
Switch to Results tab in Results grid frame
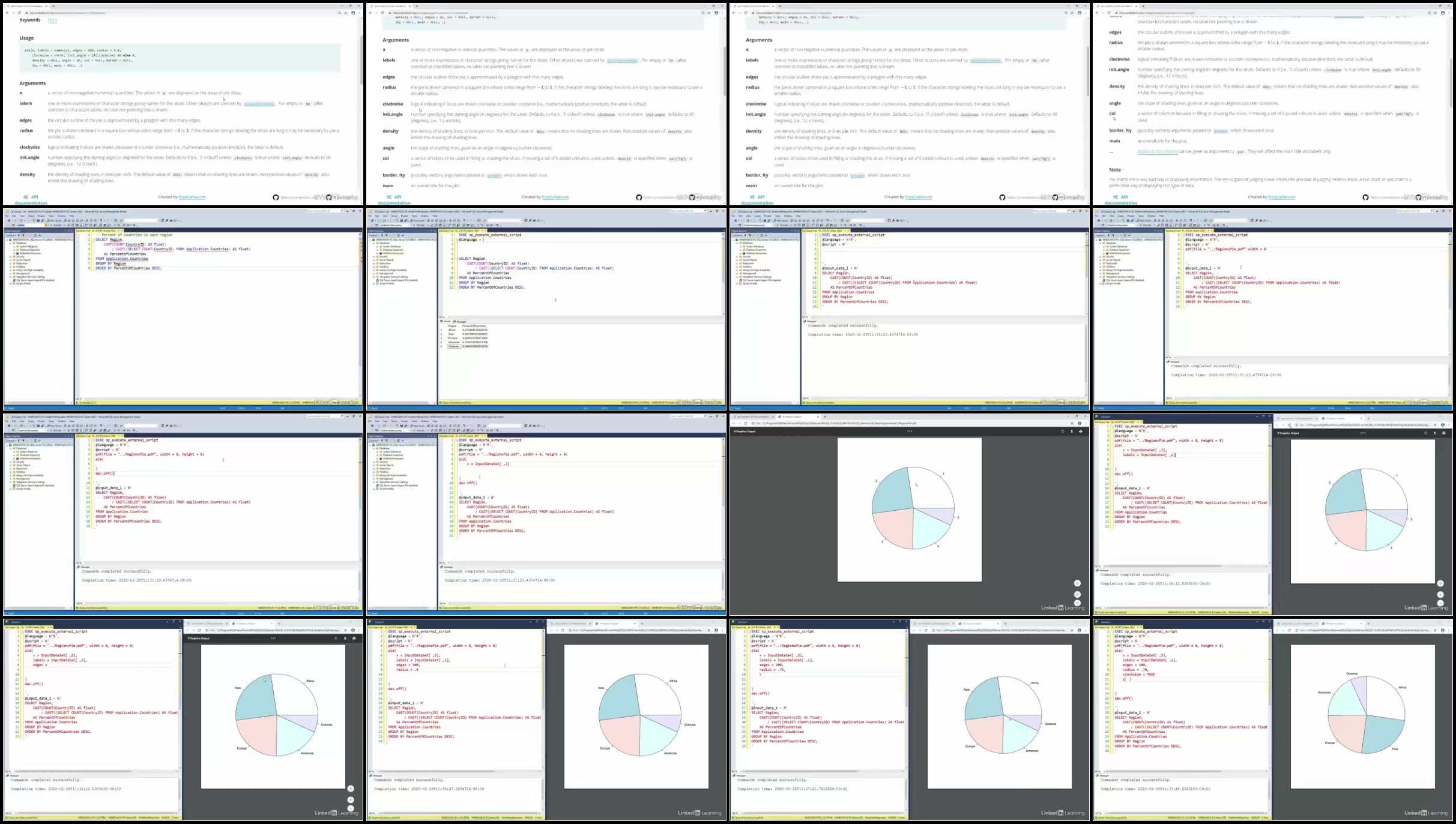point(447,322)
